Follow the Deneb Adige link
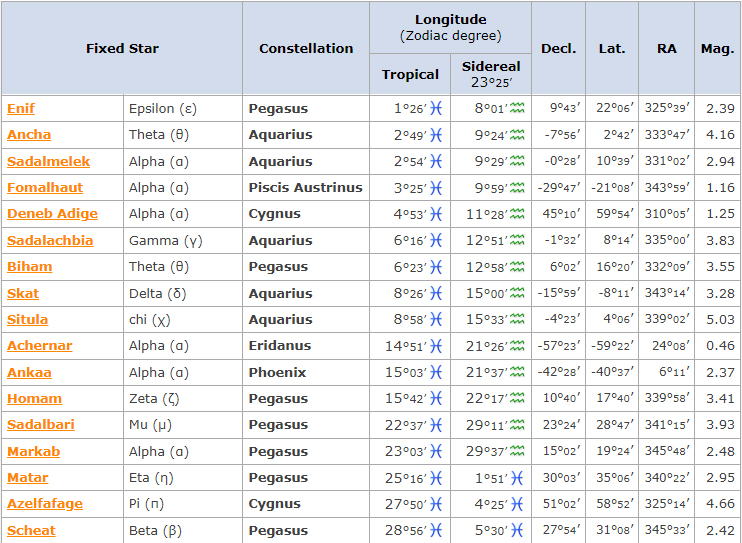The height and width of the screenshot is (543, 742). point(52,214)
